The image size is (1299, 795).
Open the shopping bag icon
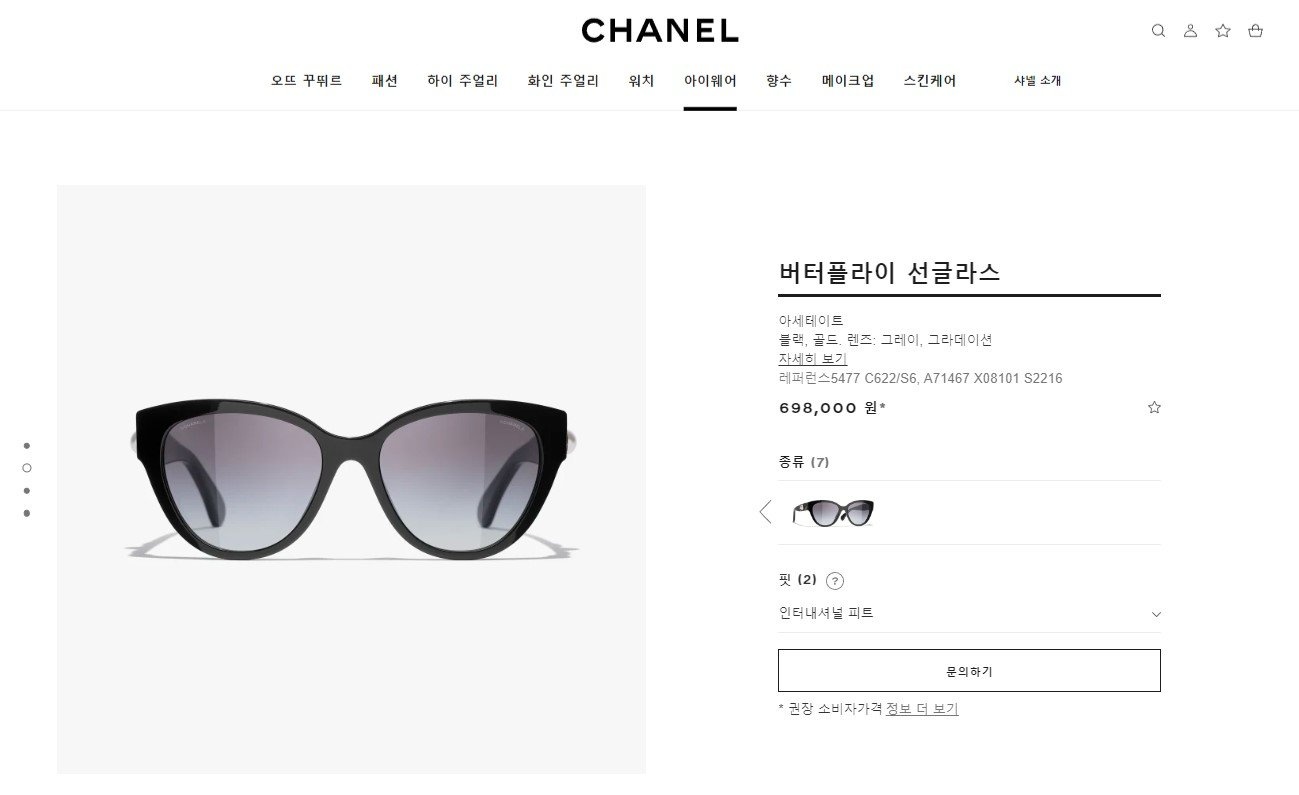pos(1255,31)
